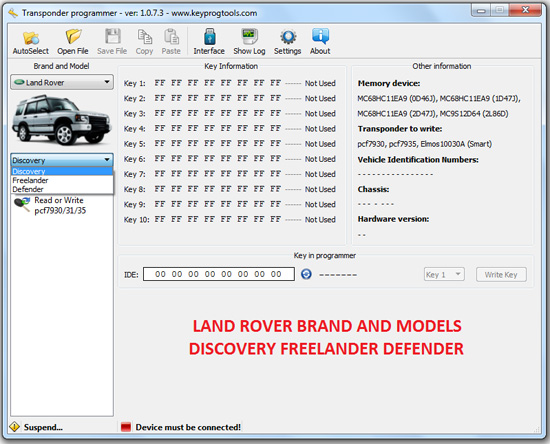This screenshot has height=444, width=550.
Task: Click the Read or Write key icon
Action: click(x=22, y=204)
